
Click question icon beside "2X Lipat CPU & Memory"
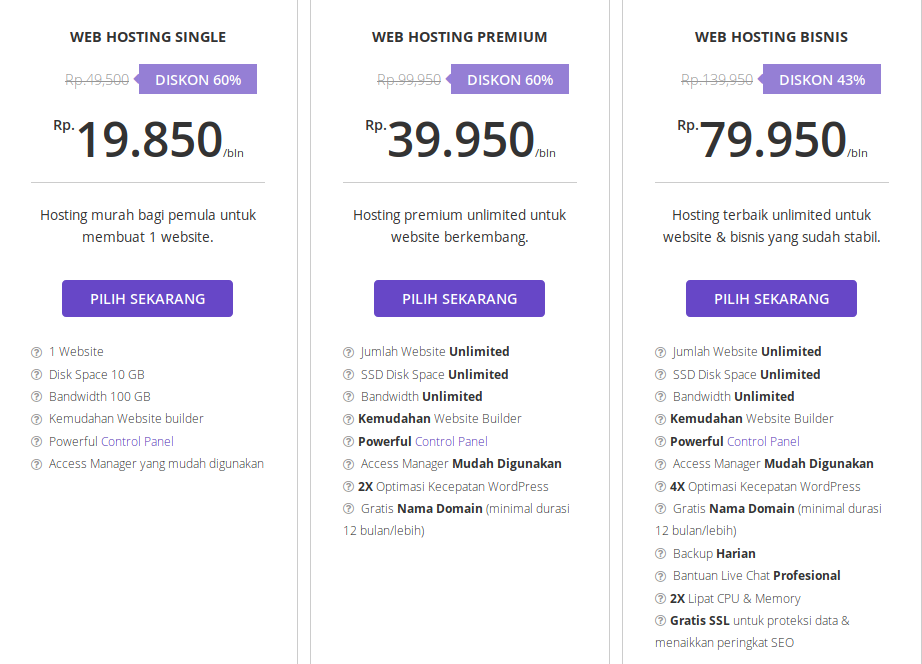pos(660,599)
